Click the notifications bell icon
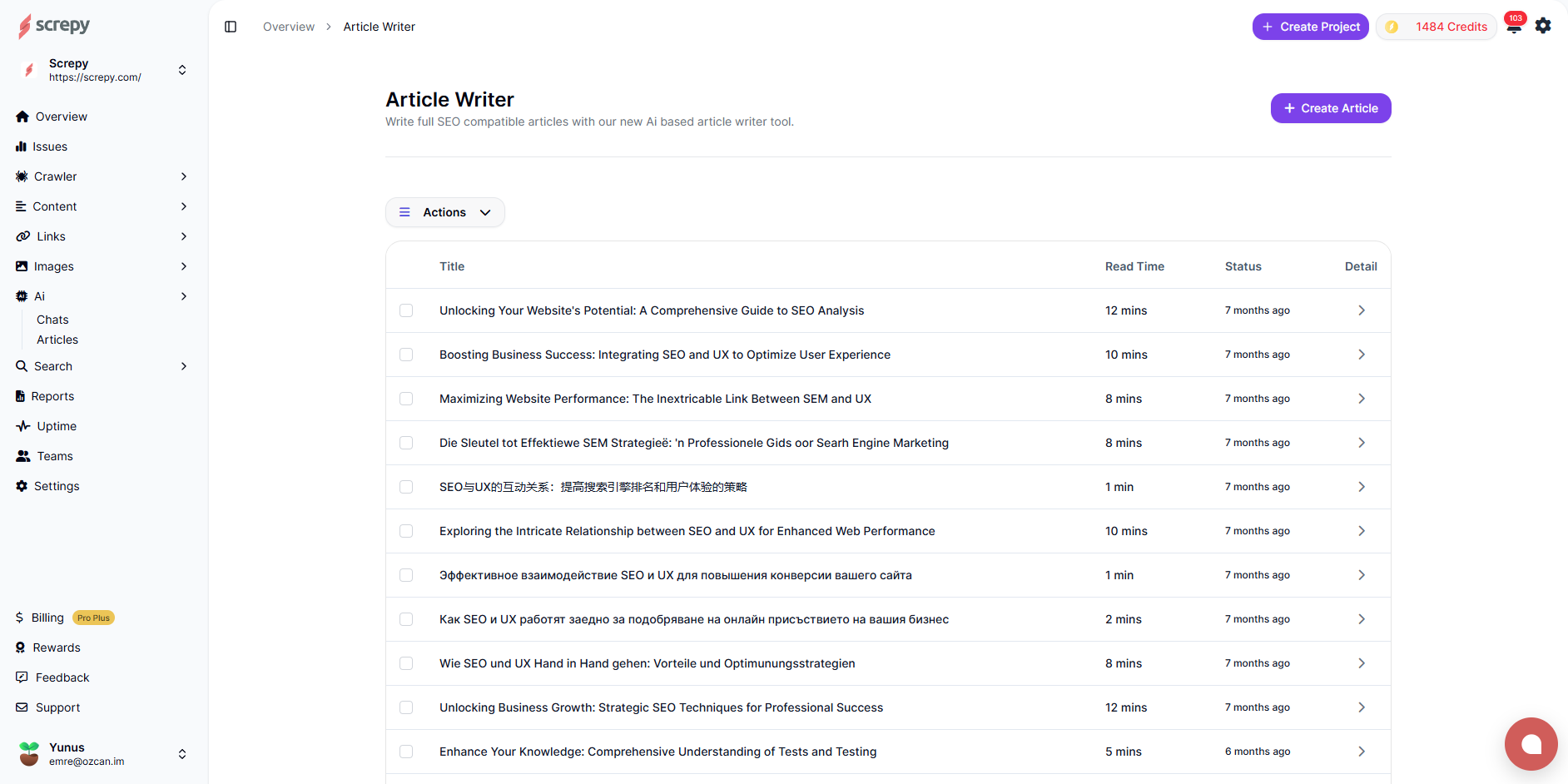 point(1513,26)
